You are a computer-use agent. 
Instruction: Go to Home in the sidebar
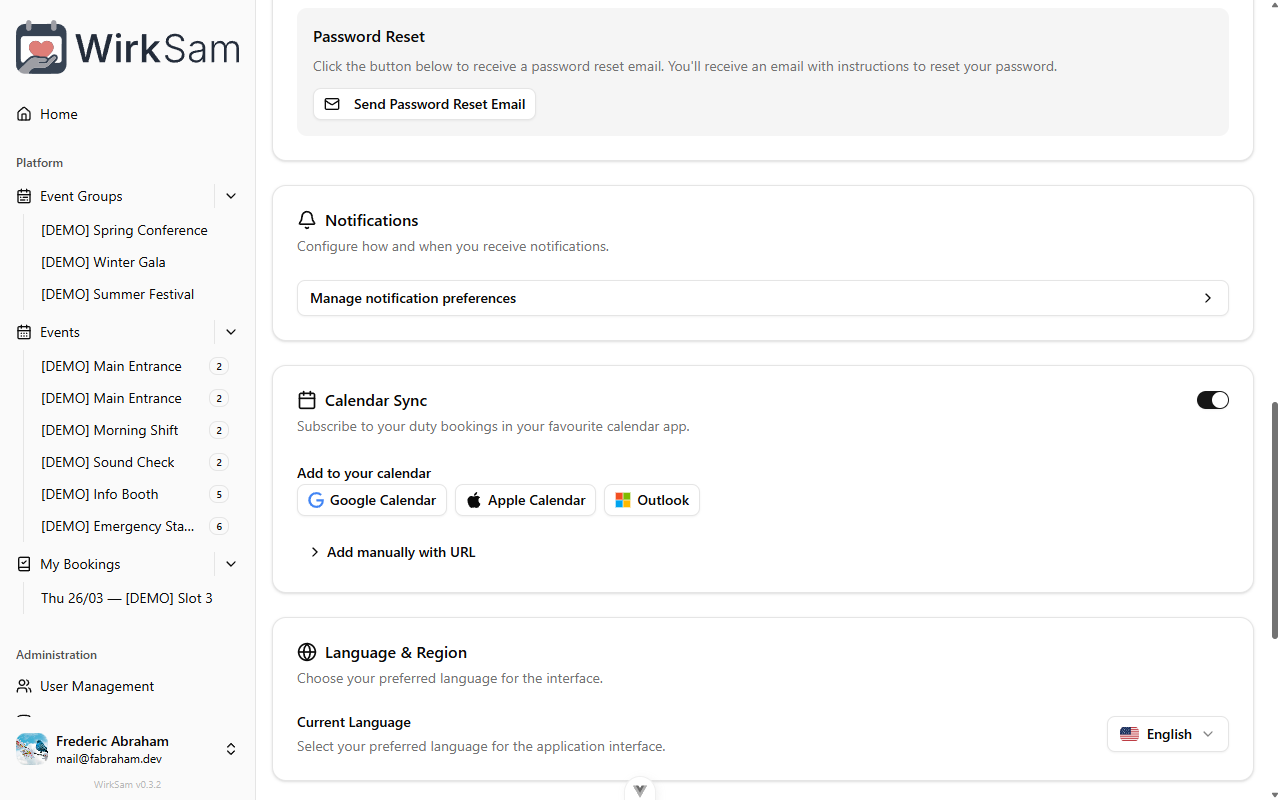pyautogui.click(x=127, y=114)
